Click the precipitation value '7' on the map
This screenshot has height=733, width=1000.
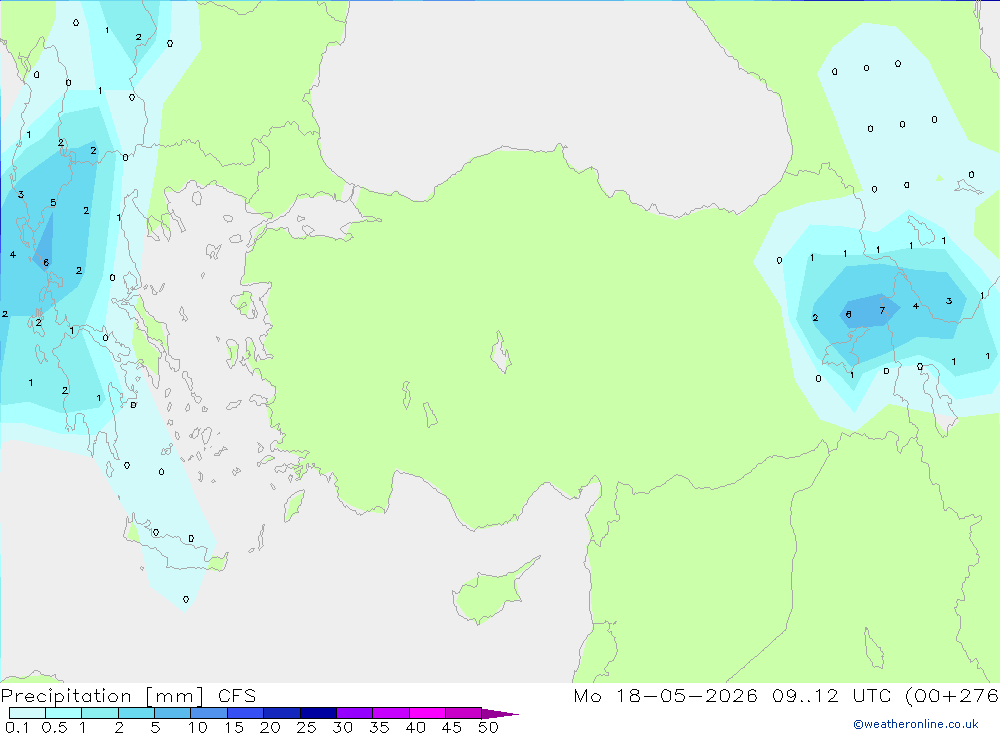[882, 311]
